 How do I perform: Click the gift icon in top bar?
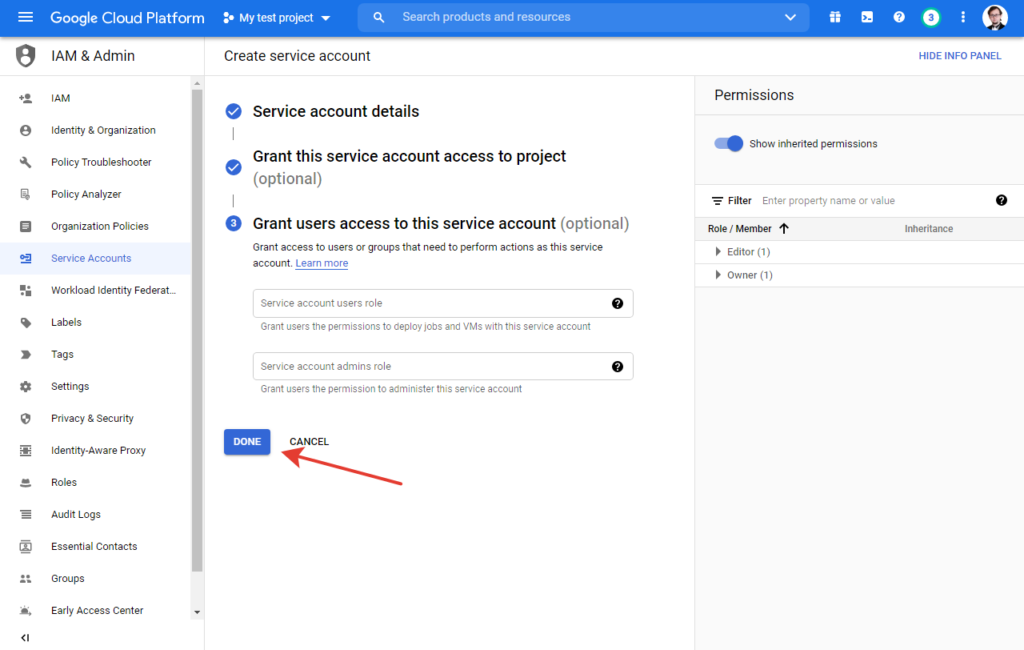835,17
